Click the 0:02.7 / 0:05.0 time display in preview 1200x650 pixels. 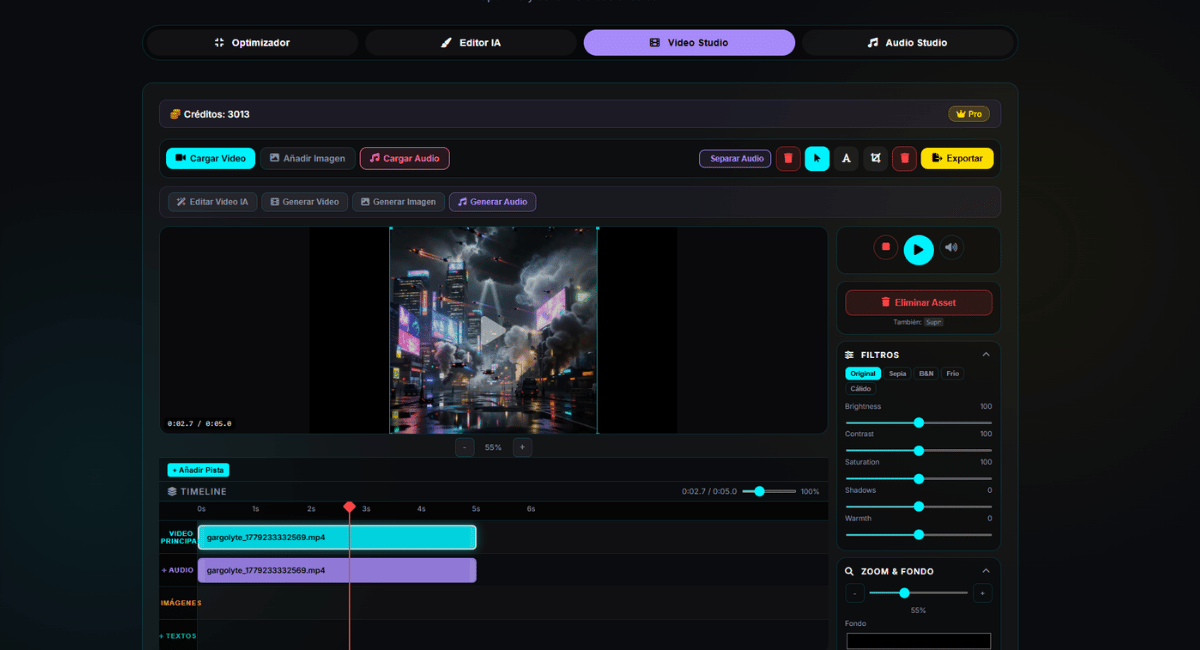point(199,424)
